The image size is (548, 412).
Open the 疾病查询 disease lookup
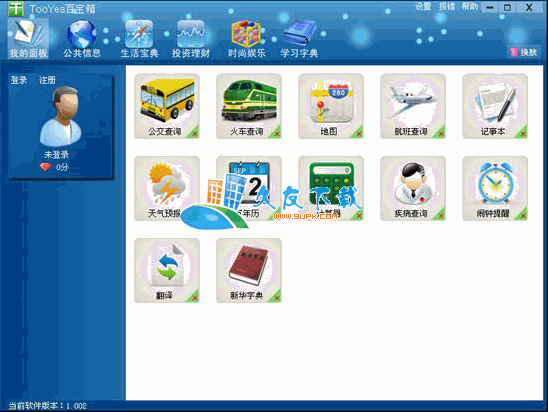413,188
